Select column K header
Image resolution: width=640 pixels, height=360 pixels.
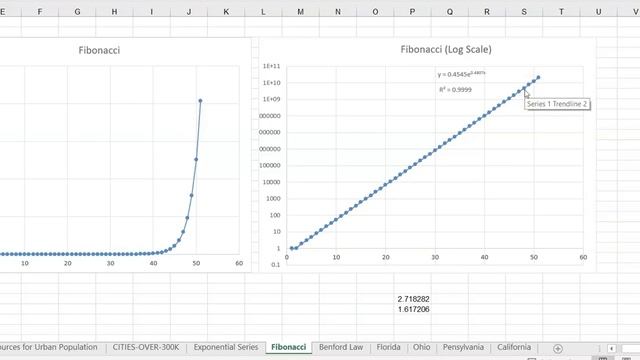(226, 12)
